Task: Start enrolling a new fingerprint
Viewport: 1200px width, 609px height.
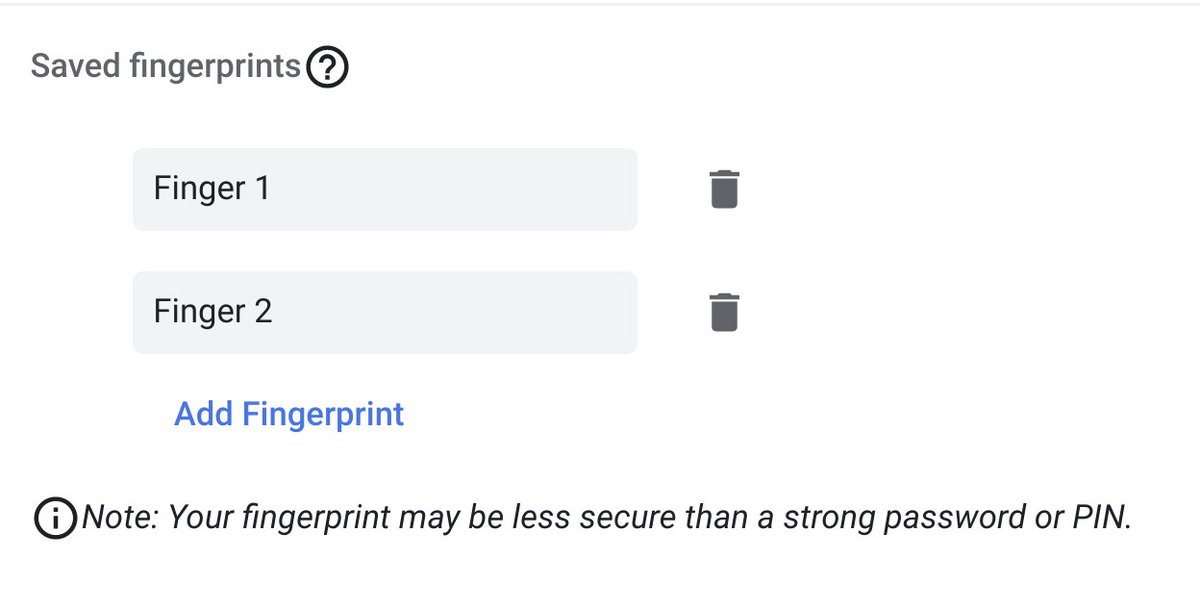Action: tap(289, 413)
